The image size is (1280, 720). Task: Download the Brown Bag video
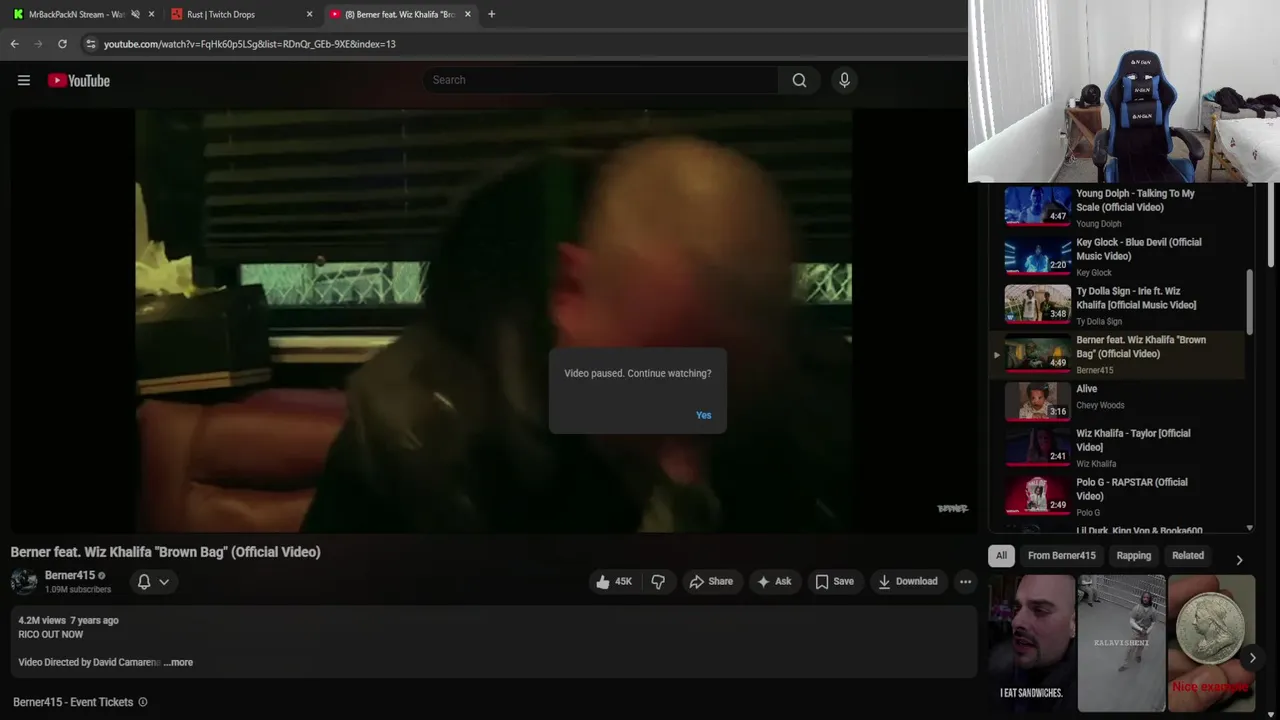click(x=908, y=581)
